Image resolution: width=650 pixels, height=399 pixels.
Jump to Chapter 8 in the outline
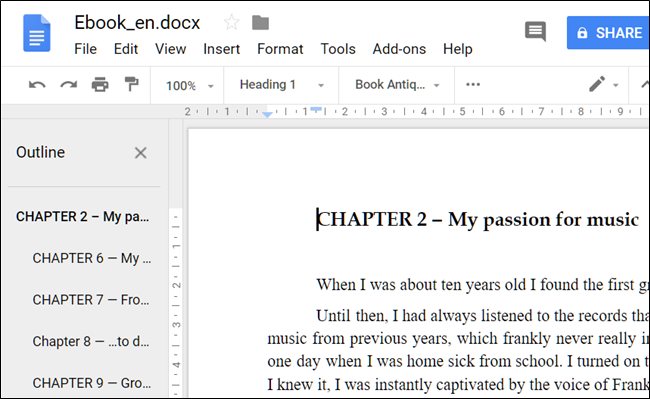91,341
